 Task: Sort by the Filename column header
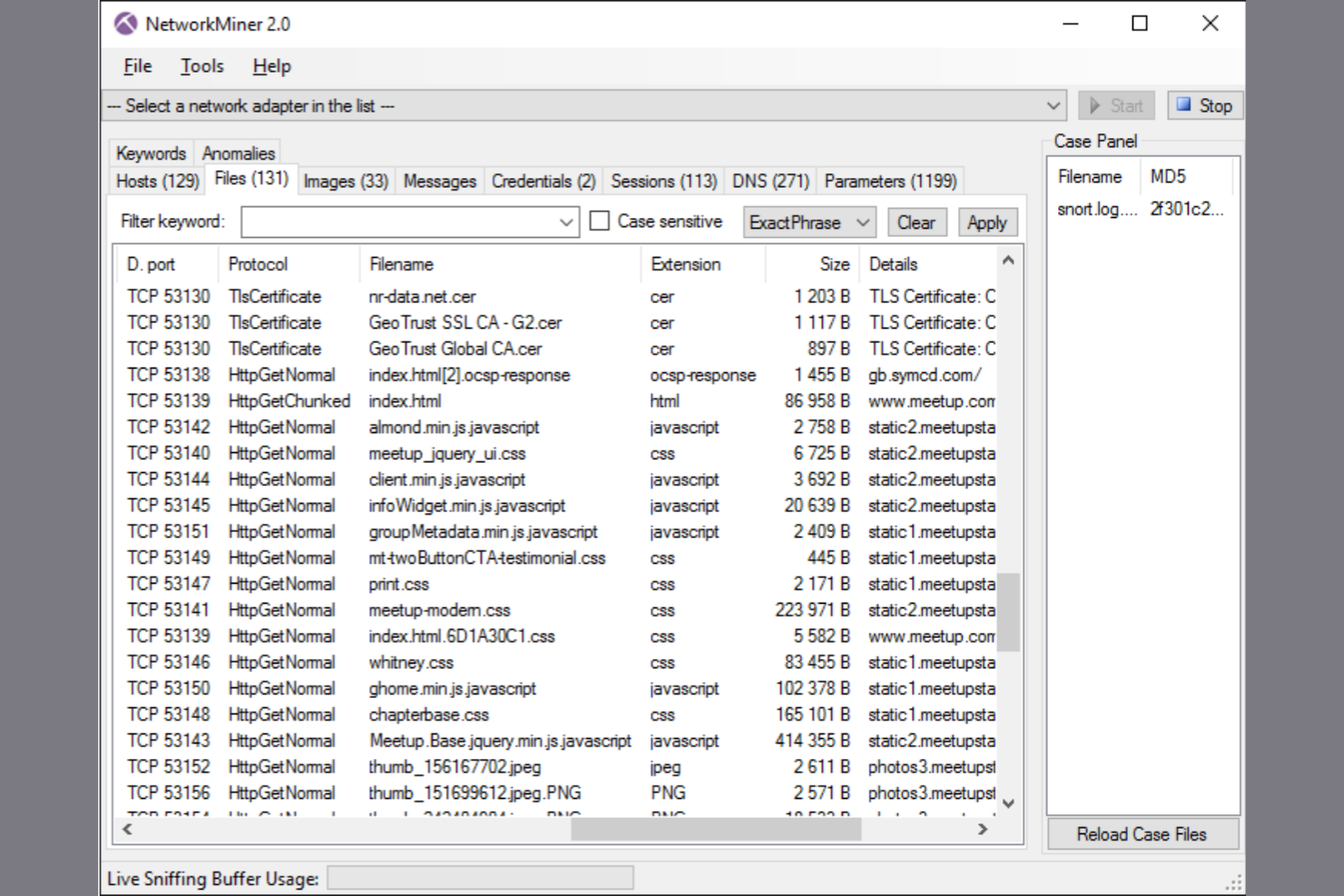(x=500, y=264)
